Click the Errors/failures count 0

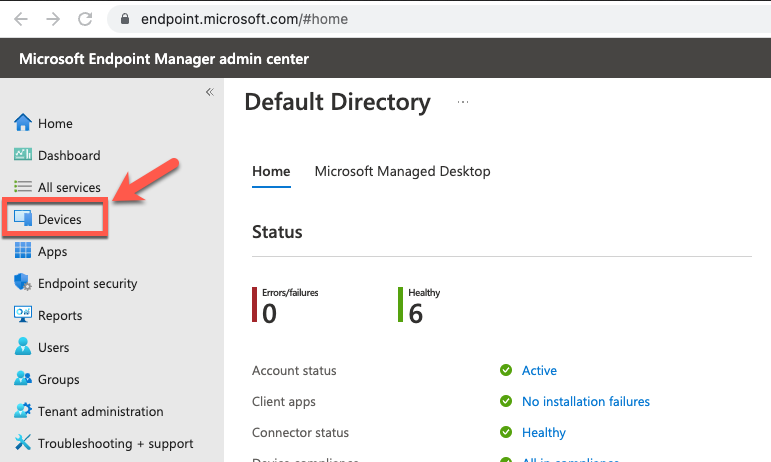[269, 313]
